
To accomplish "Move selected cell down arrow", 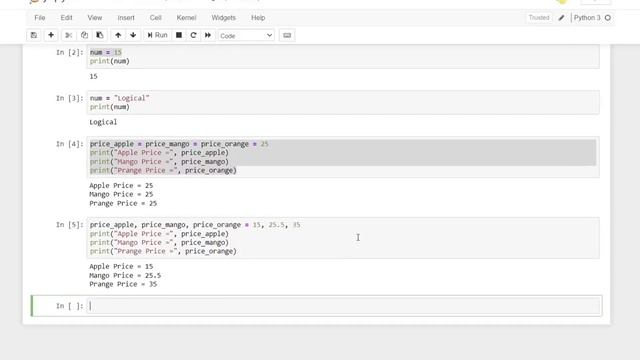I will [x=133, y=35].
